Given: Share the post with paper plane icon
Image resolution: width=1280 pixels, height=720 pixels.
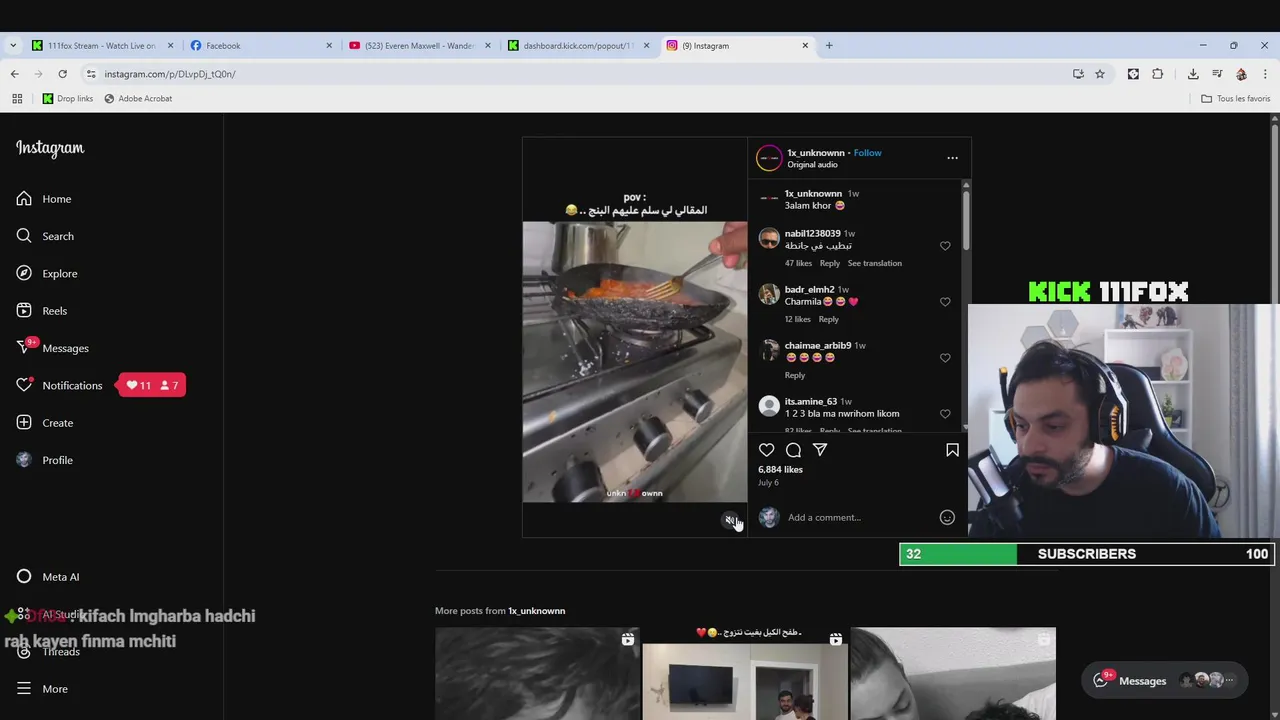Looking at the screenshot, I should pyautogui.click(x=820, y=450).
